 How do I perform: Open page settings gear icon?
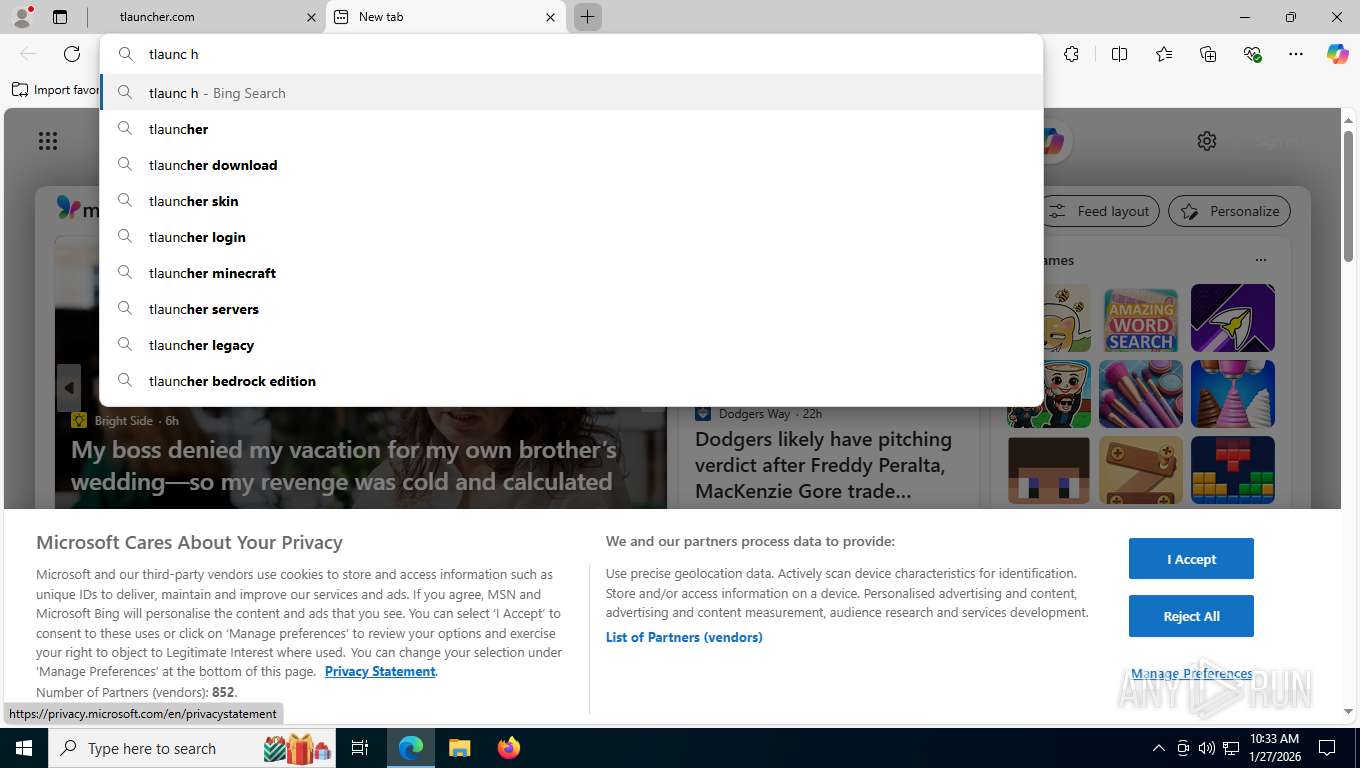(x=1207, y=141)
